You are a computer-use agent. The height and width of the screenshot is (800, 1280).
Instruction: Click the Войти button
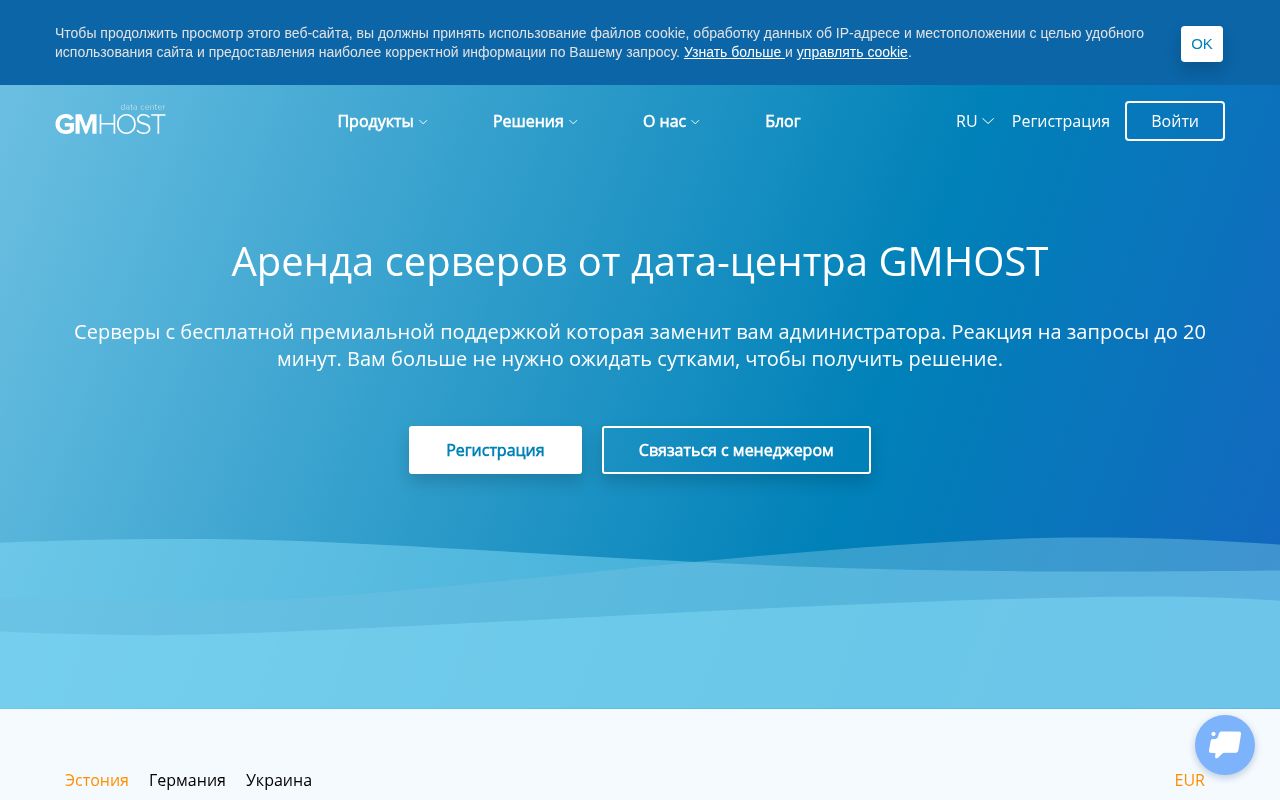[x=1175, y=121]
